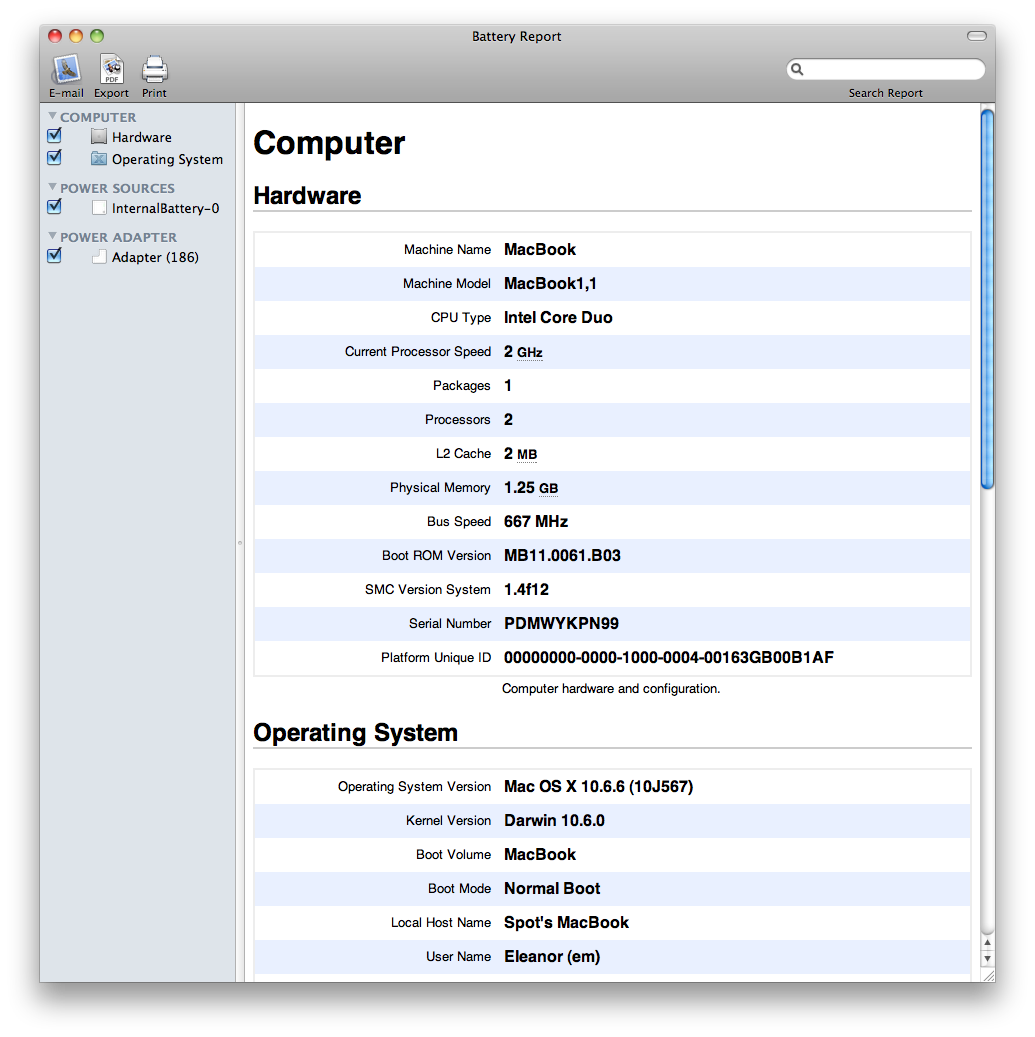Select Operating System in the sidebar
Screen dimensions: 1035x1037
(x=167, y=159)
